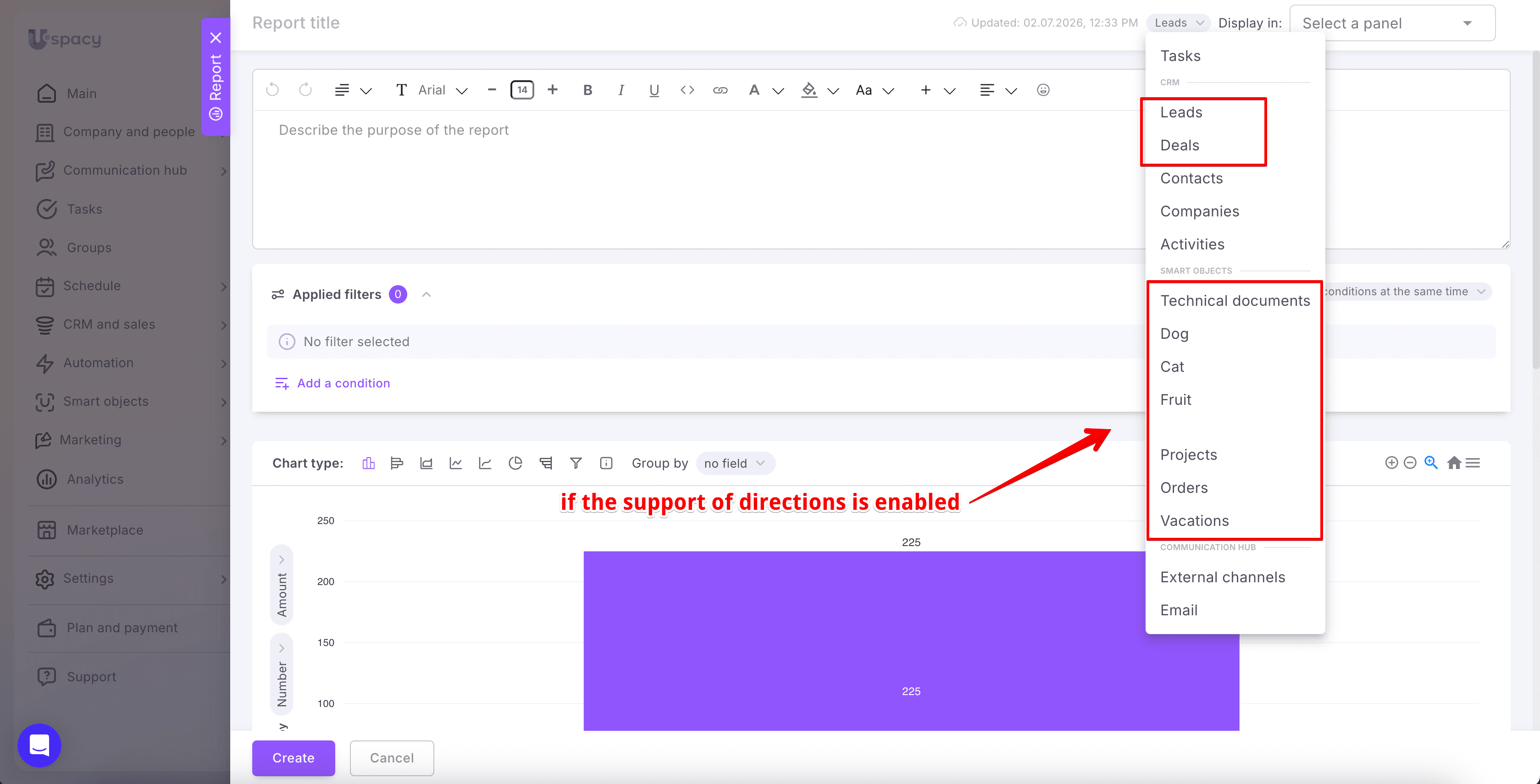
Task: Select Tasks in the entity list
Action: (1235, 55)
